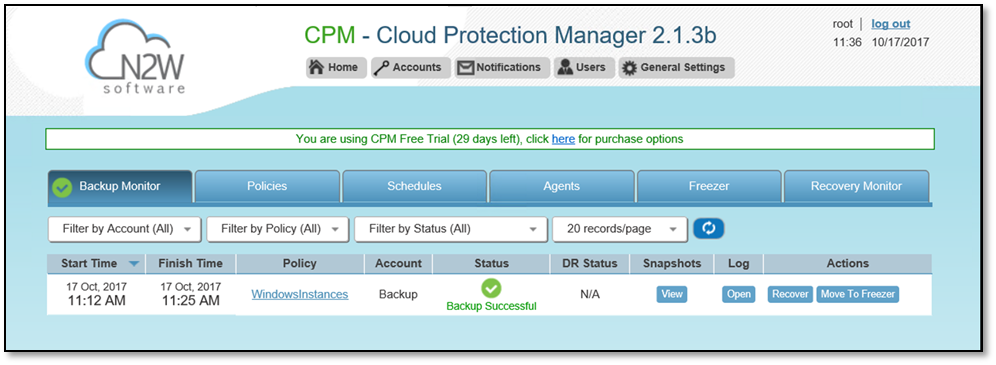The width and height of the screenshot is (996, 365).
Task: Click the 'here' purchase options link
Action: 563,138
